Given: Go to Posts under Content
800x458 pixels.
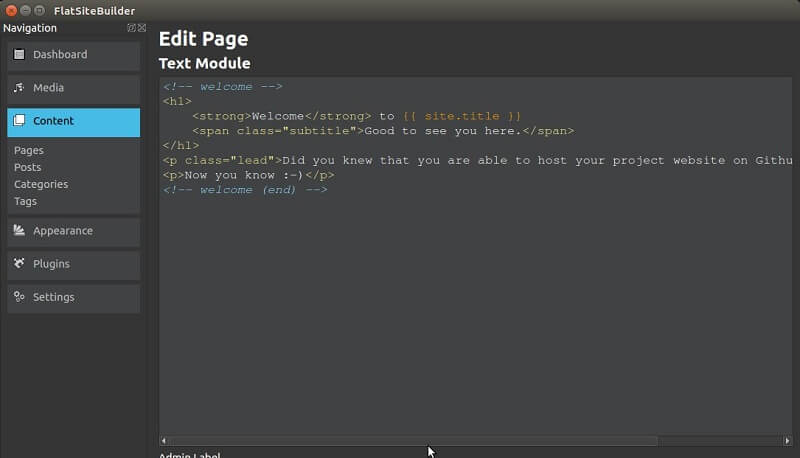Looking at the screenshot, I should tap(28, 167).
